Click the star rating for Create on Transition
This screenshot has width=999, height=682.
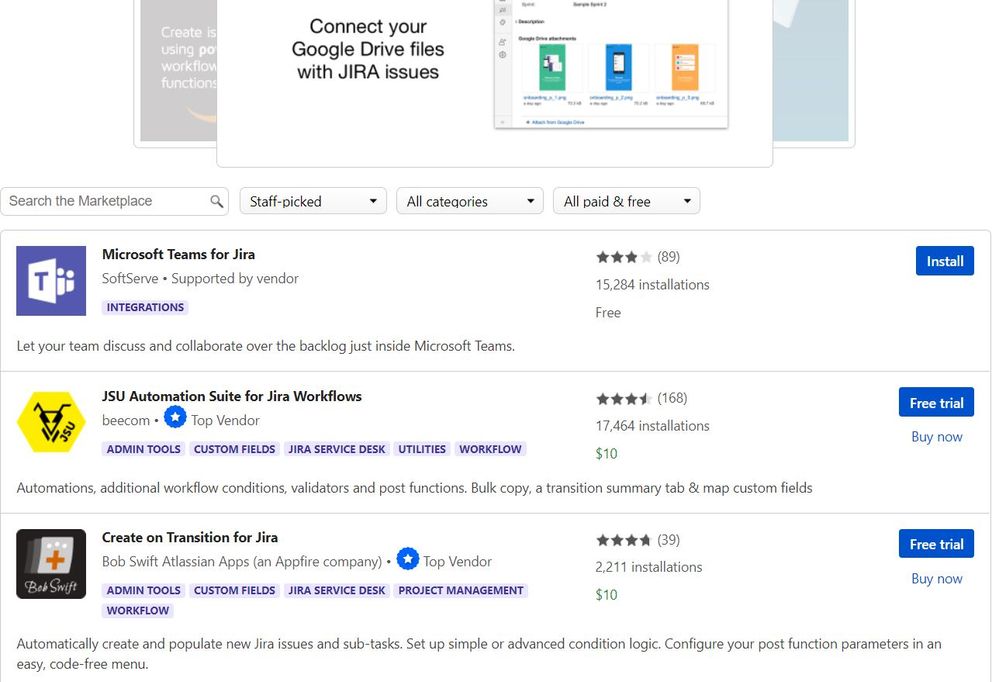[624, 540]
